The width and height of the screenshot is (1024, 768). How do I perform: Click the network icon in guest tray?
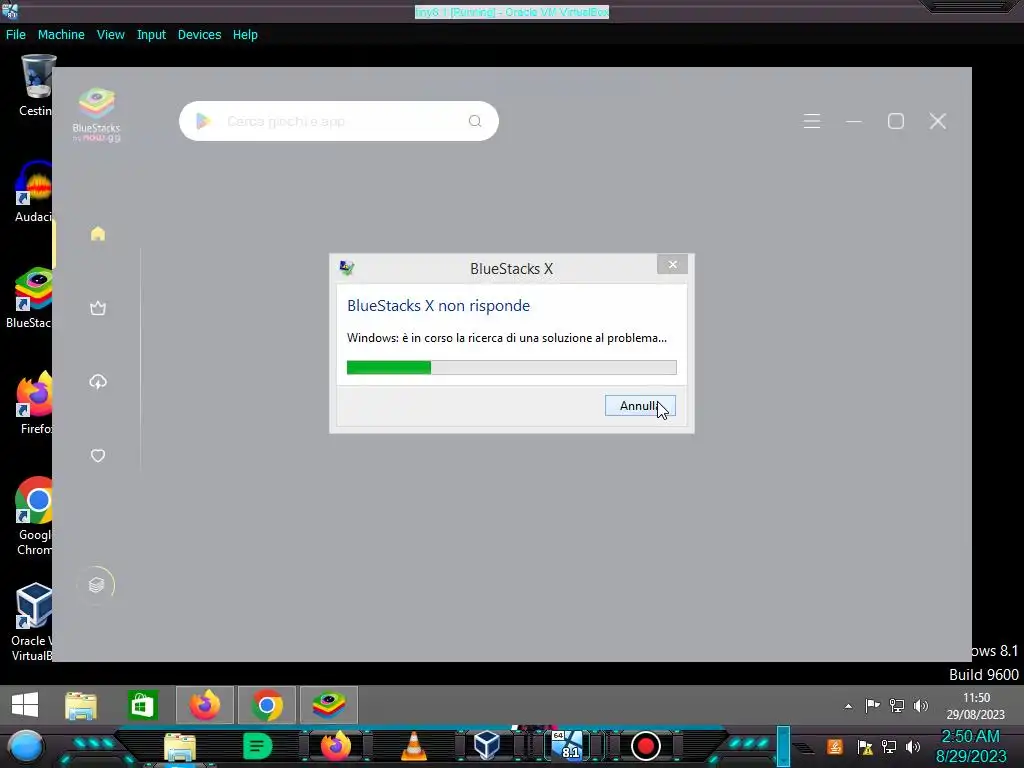tap(897, 705)
